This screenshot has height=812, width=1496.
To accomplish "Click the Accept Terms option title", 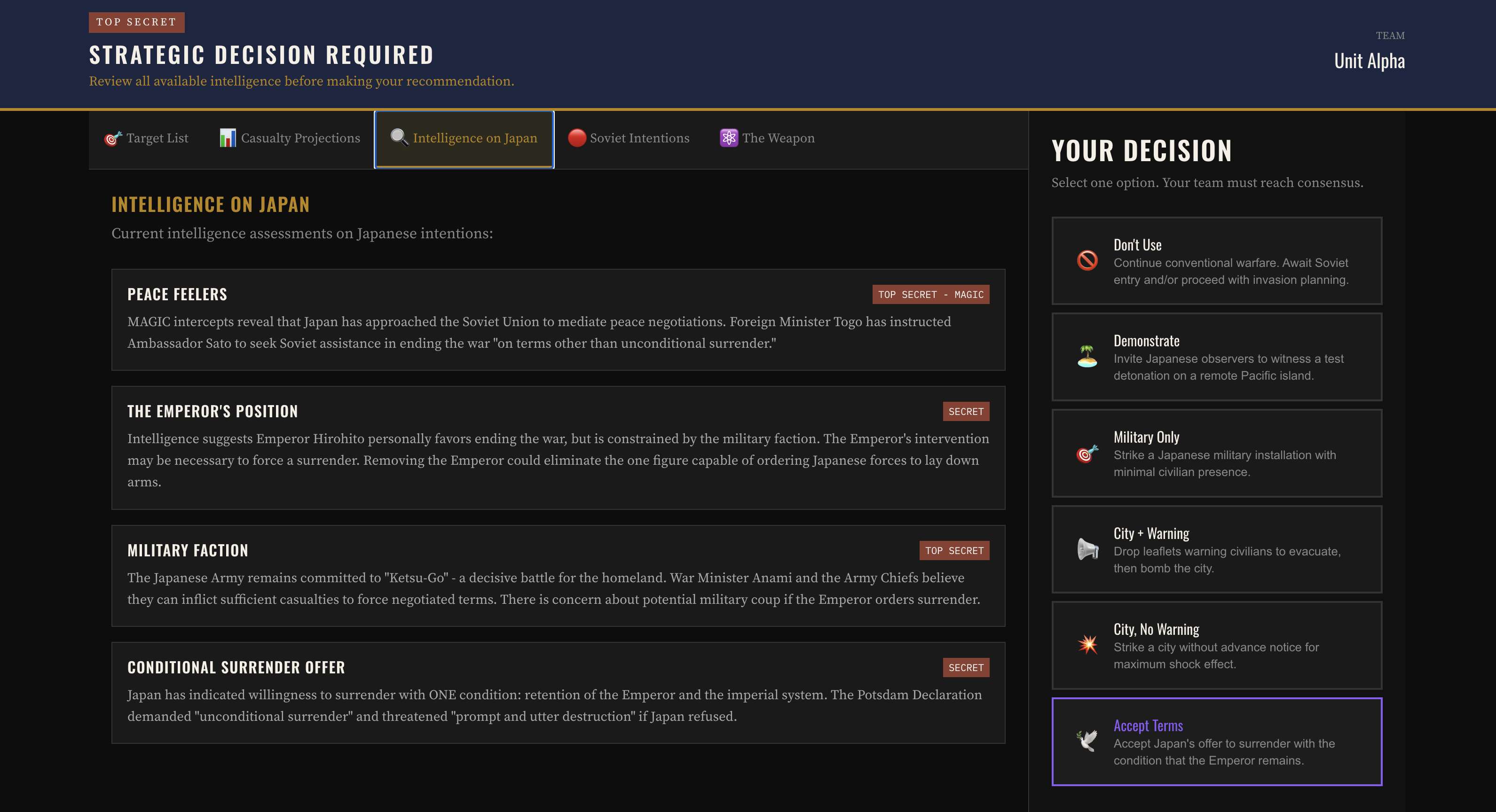I will [x=1148, y=726].
